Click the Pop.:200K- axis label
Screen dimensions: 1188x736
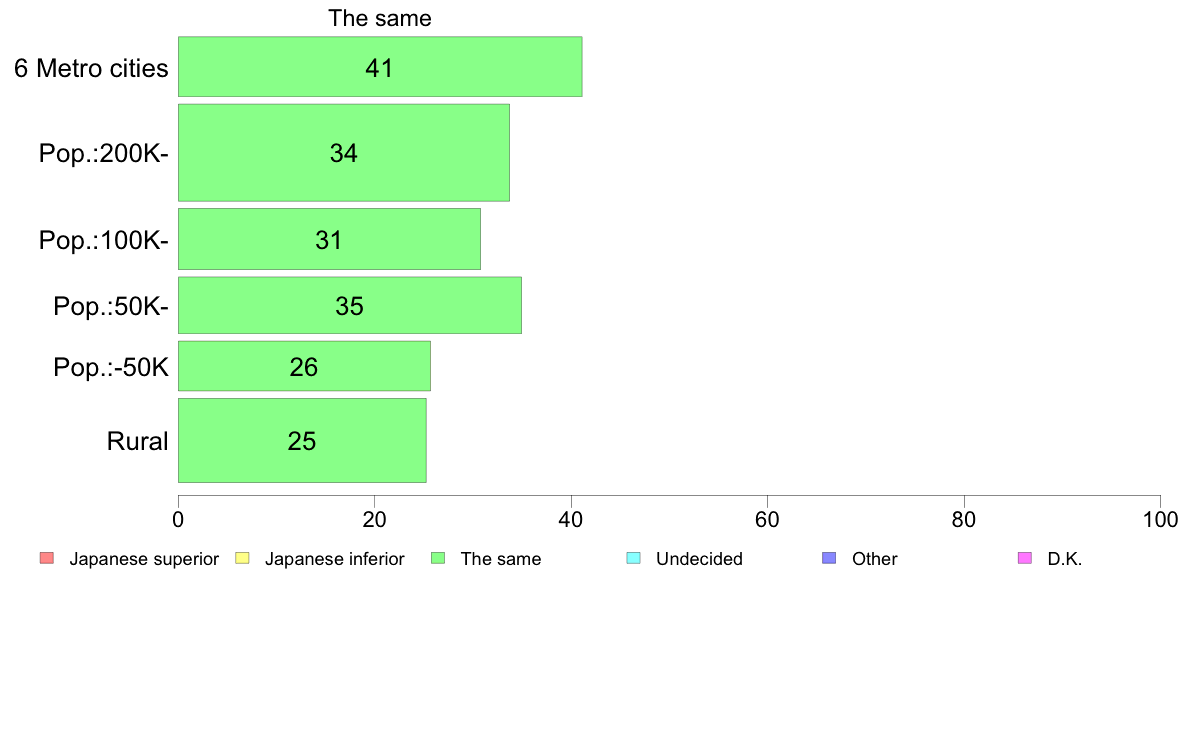pos(104,153)
